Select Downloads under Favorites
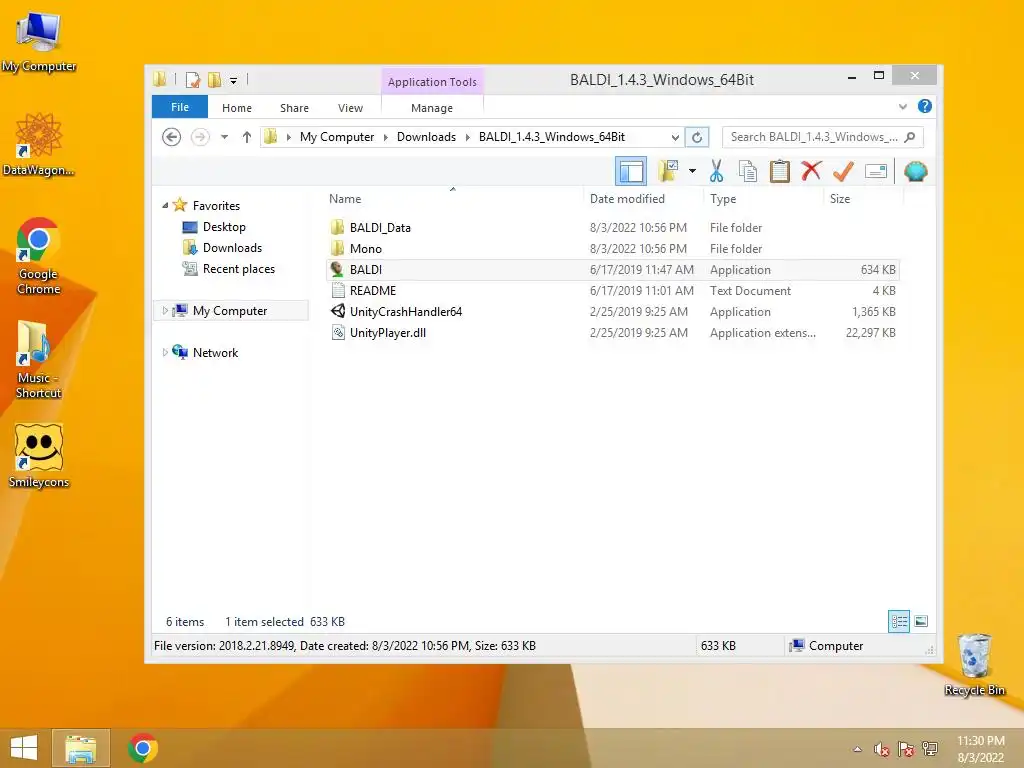1024x768 pixels. [x=232, y=248]
